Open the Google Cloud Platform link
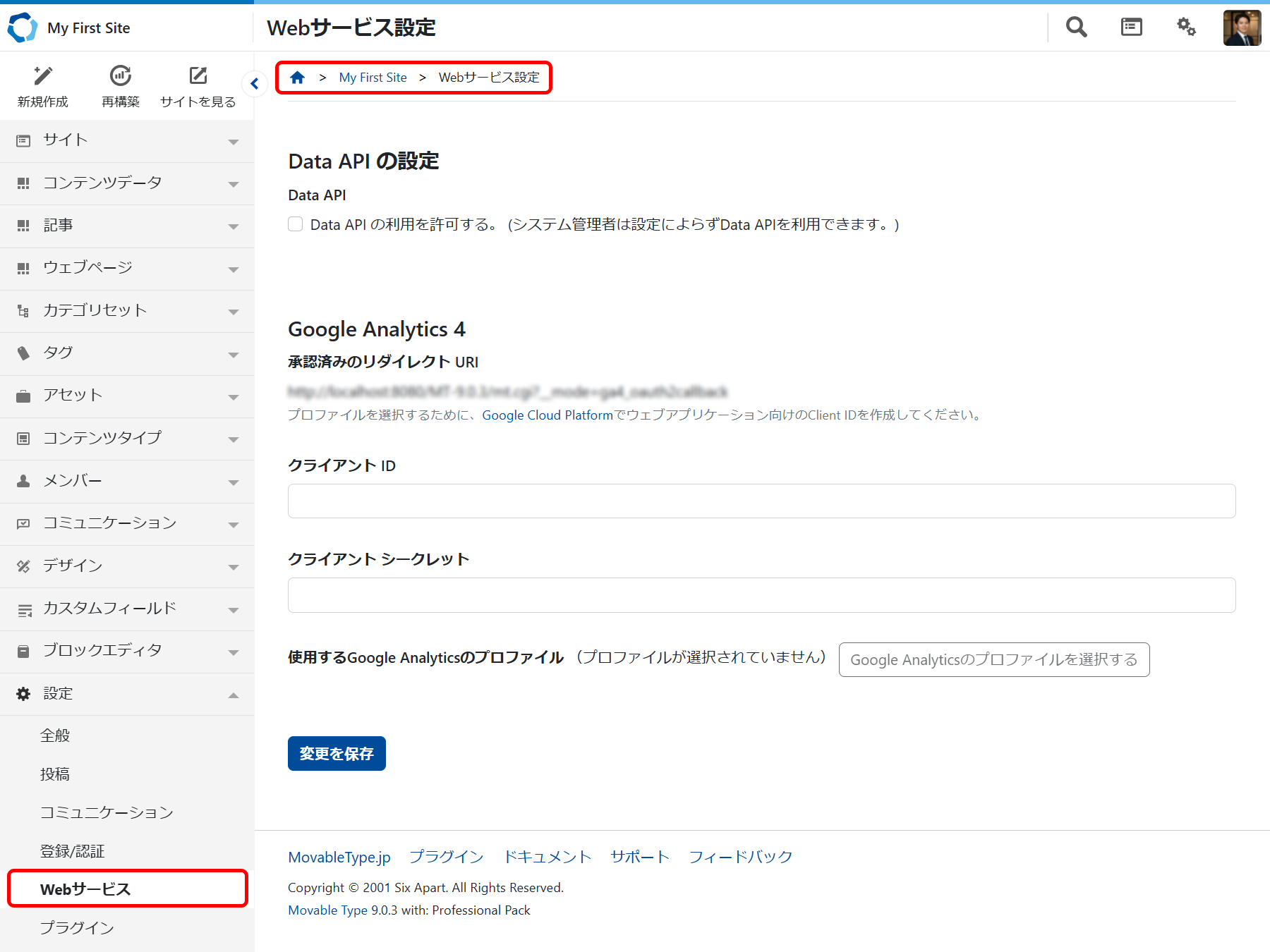 click(547, 415)
